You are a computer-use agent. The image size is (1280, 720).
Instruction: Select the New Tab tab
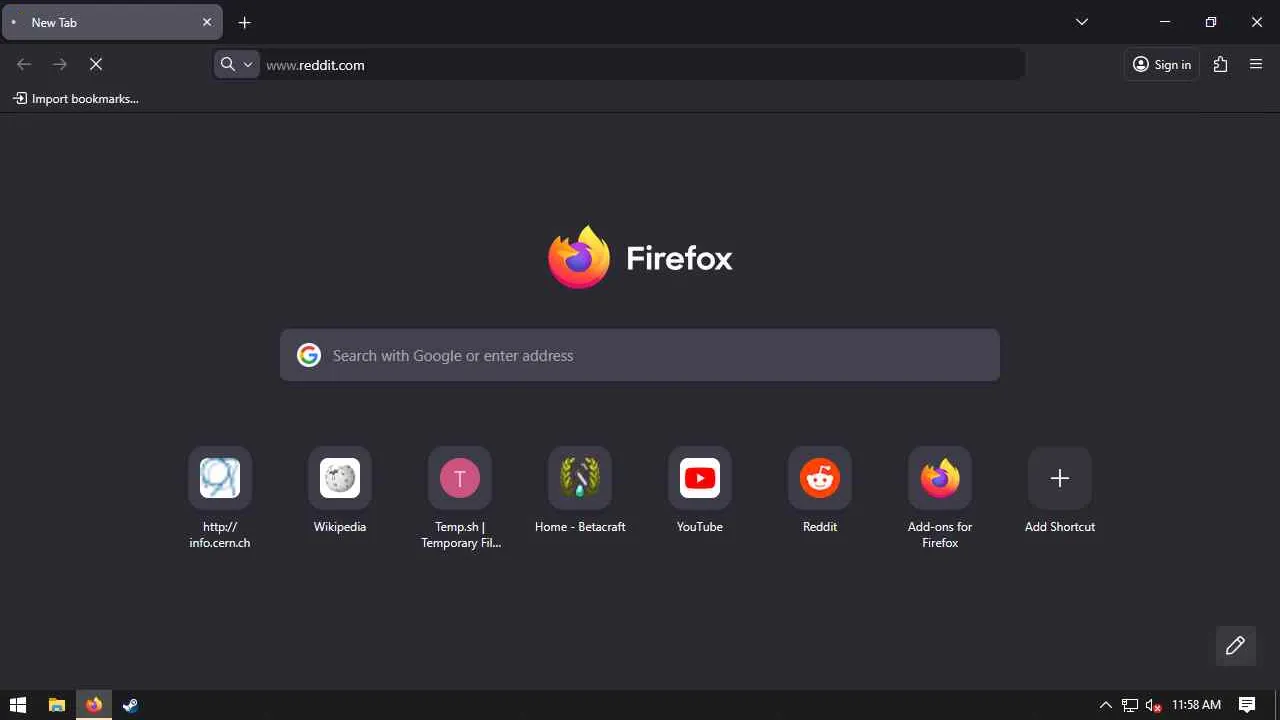click(x=113, y=22)
